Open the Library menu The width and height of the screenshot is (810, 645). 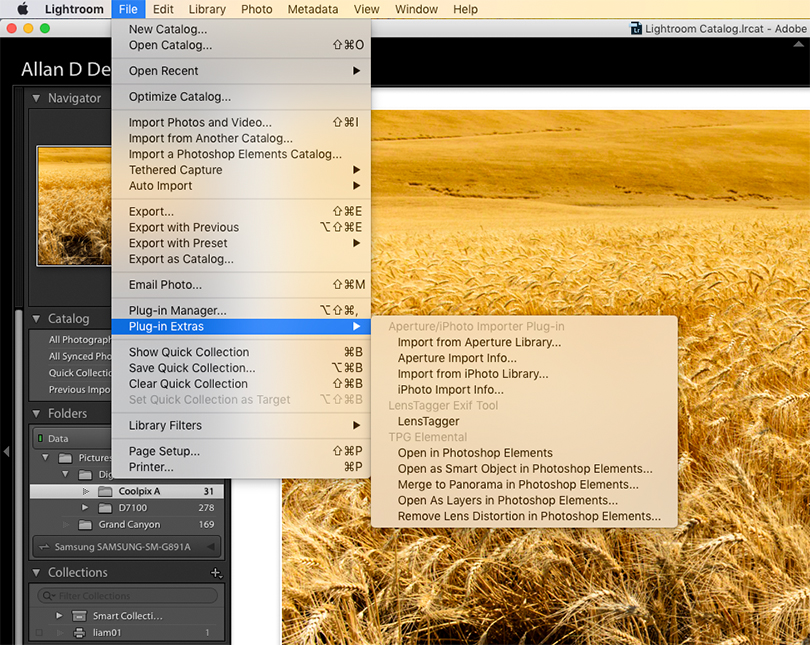click(x=207, y=9)
